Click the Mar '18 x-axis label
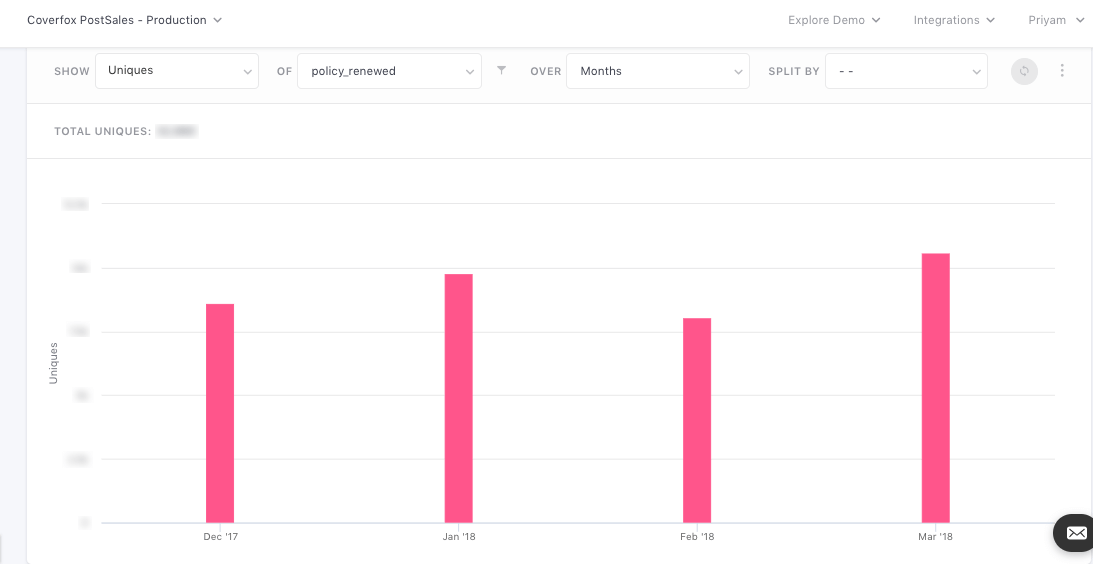This screenshot has width=1093, height=564. tap(935, 537)
